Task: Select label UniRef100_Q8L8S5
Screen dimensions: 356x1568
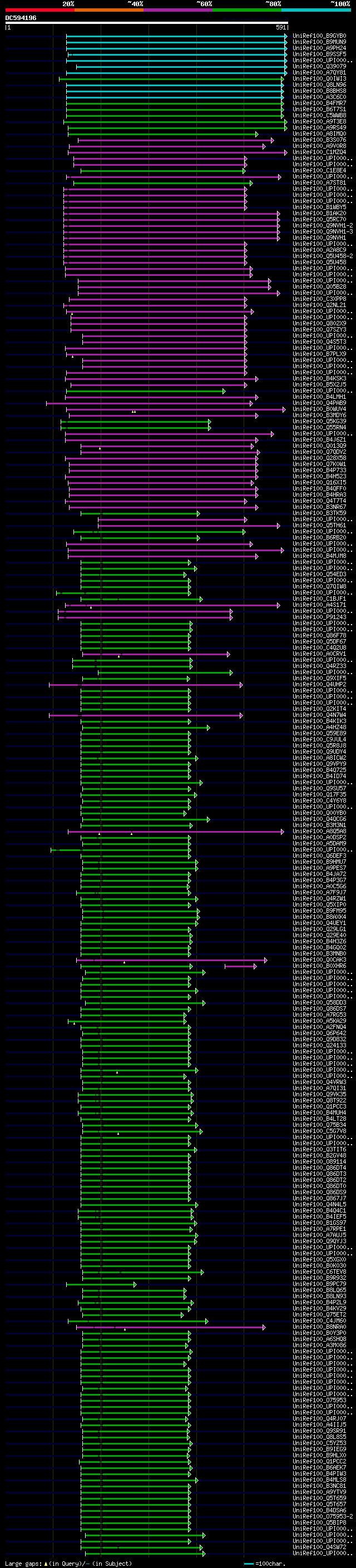Action: [x=319, y=1437]
